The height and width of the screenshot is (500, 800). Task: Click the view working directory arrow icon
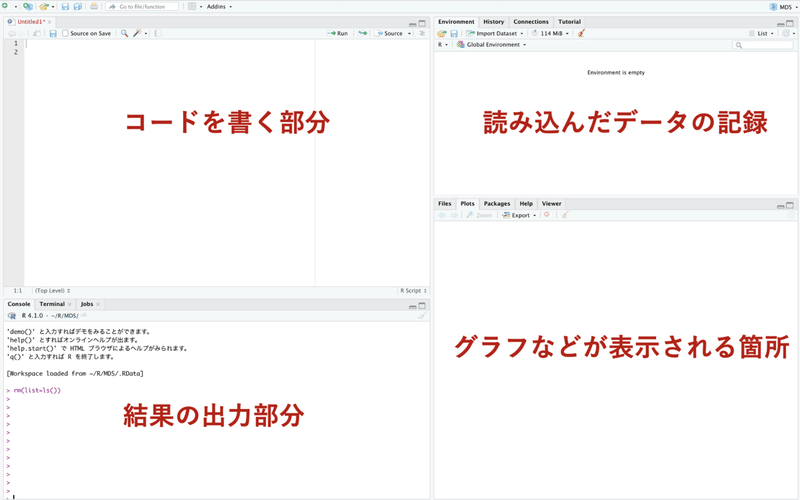tap(84, 316)
